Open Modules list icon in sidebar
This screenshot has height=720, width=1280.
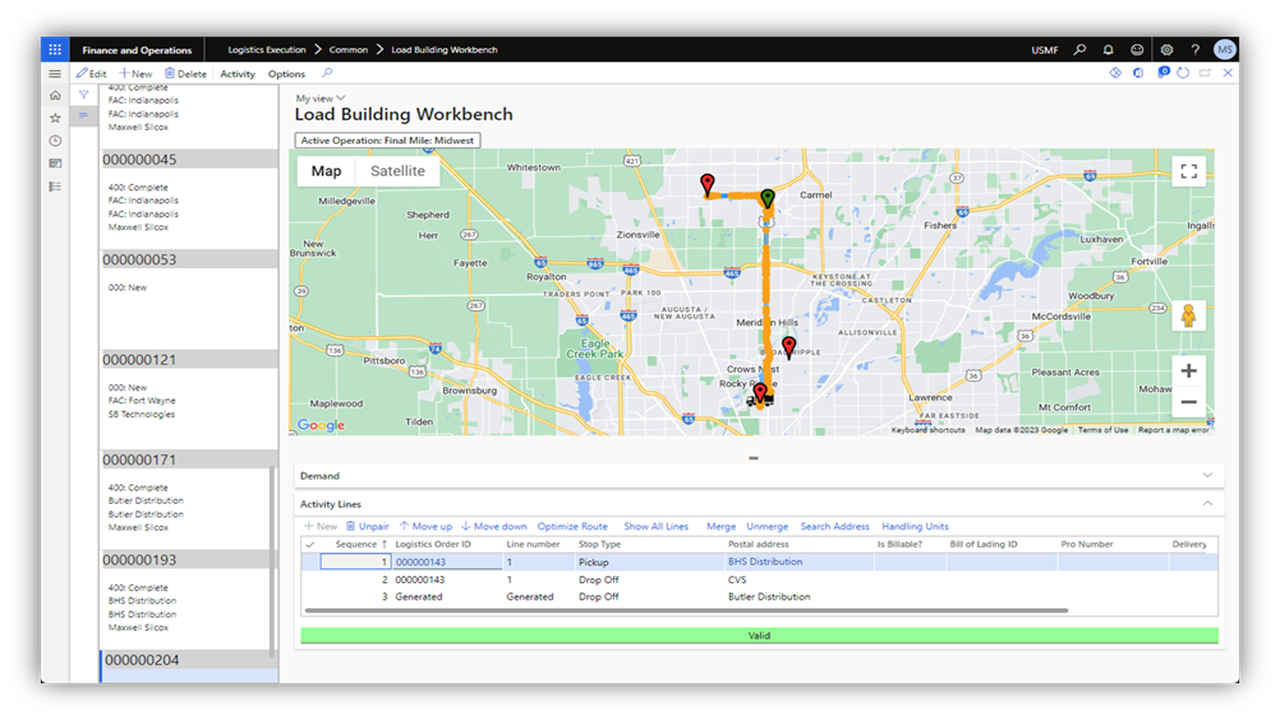click(x=55, y=186)
